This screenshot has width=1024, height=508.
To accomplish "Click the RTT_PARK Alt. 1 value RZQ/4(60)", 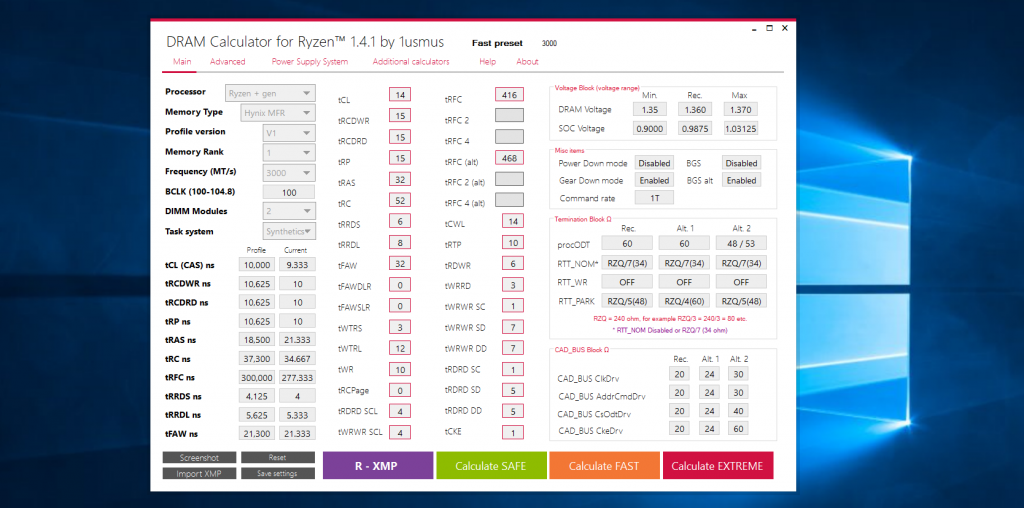I will [684, 302].
